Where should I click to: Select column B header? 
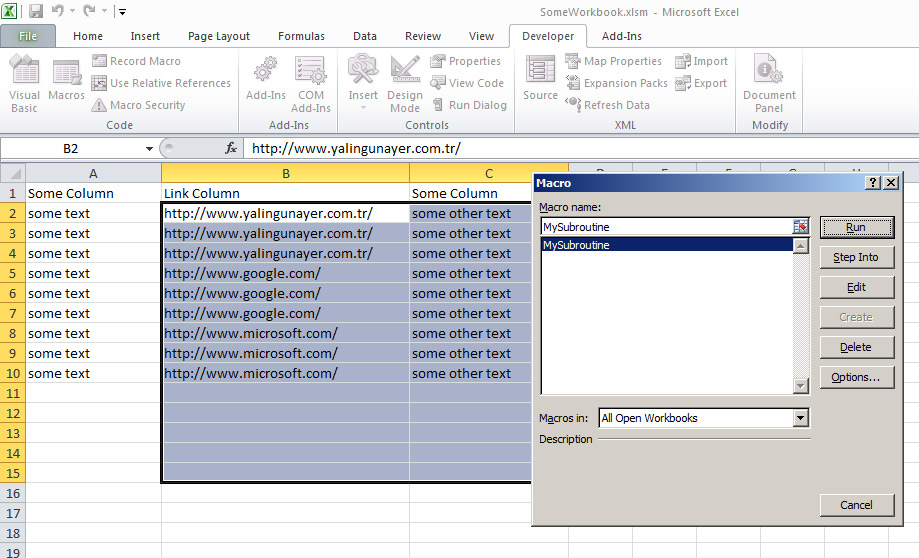click(x=285, y=173)
